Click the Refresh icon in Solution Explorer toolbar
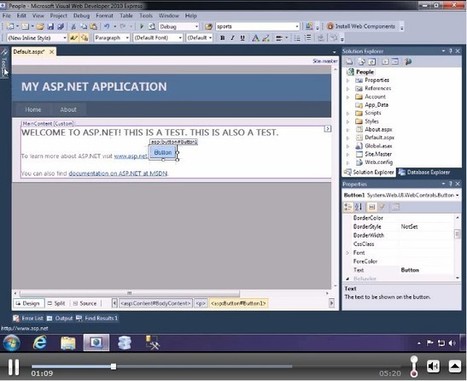Screen dimensions: 467x381 click(372, 62)
